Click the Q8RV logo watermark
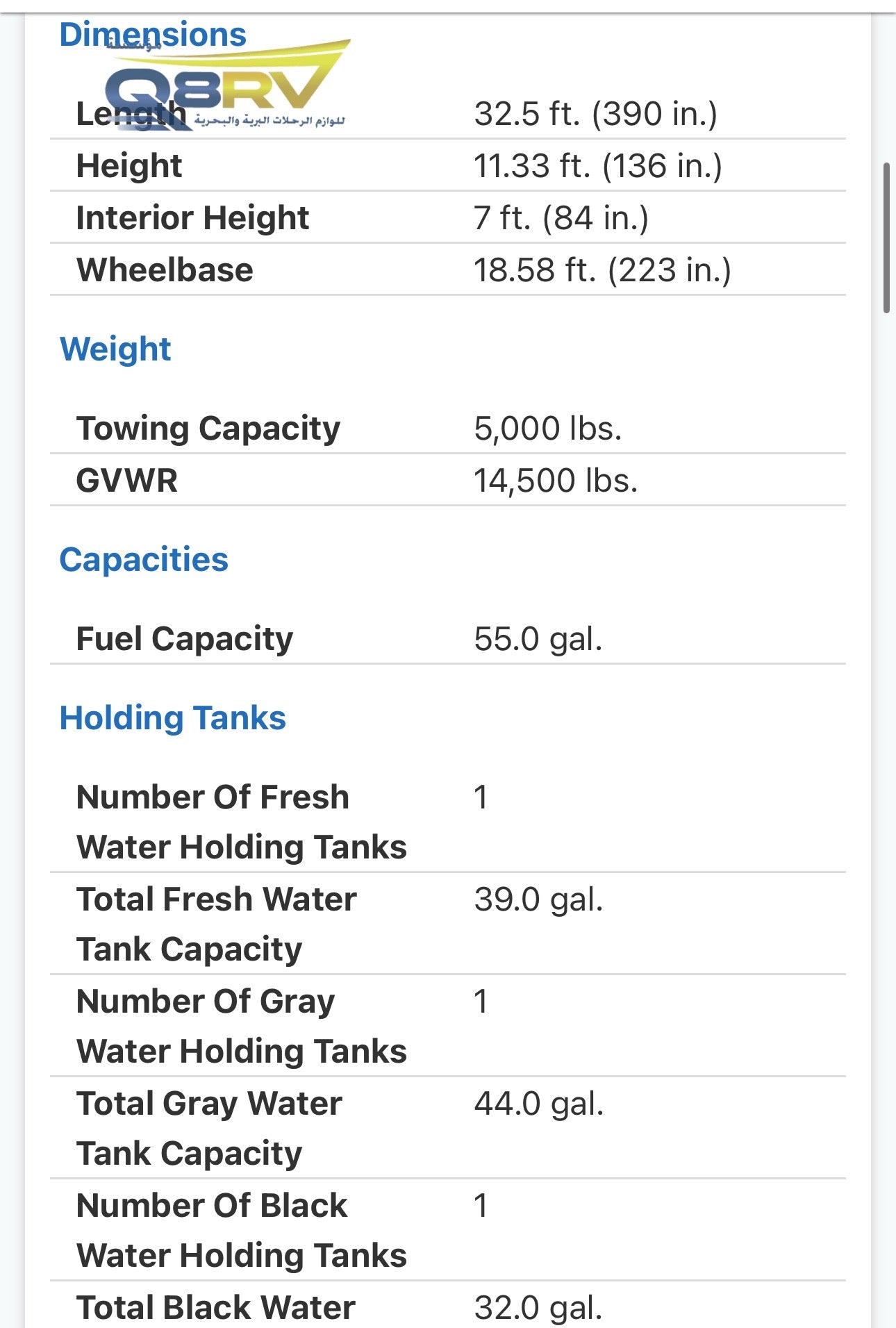 (x=227, y=83)
